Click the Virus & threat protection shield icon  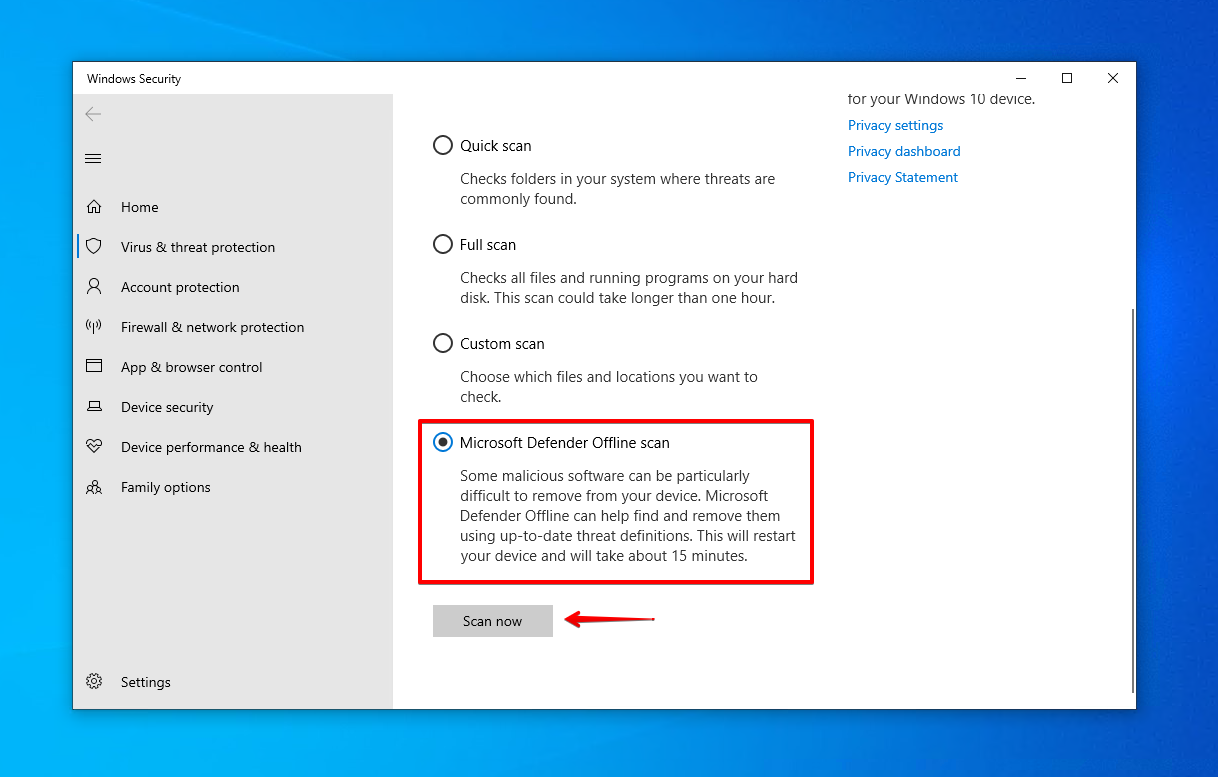pos(94,247)
